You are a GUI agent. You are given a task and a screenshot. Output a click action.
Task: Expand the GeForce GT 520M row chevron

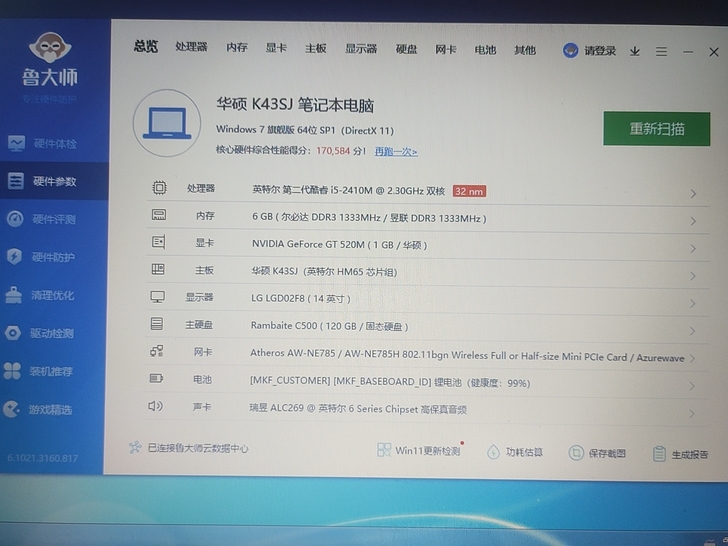(693, 249)
